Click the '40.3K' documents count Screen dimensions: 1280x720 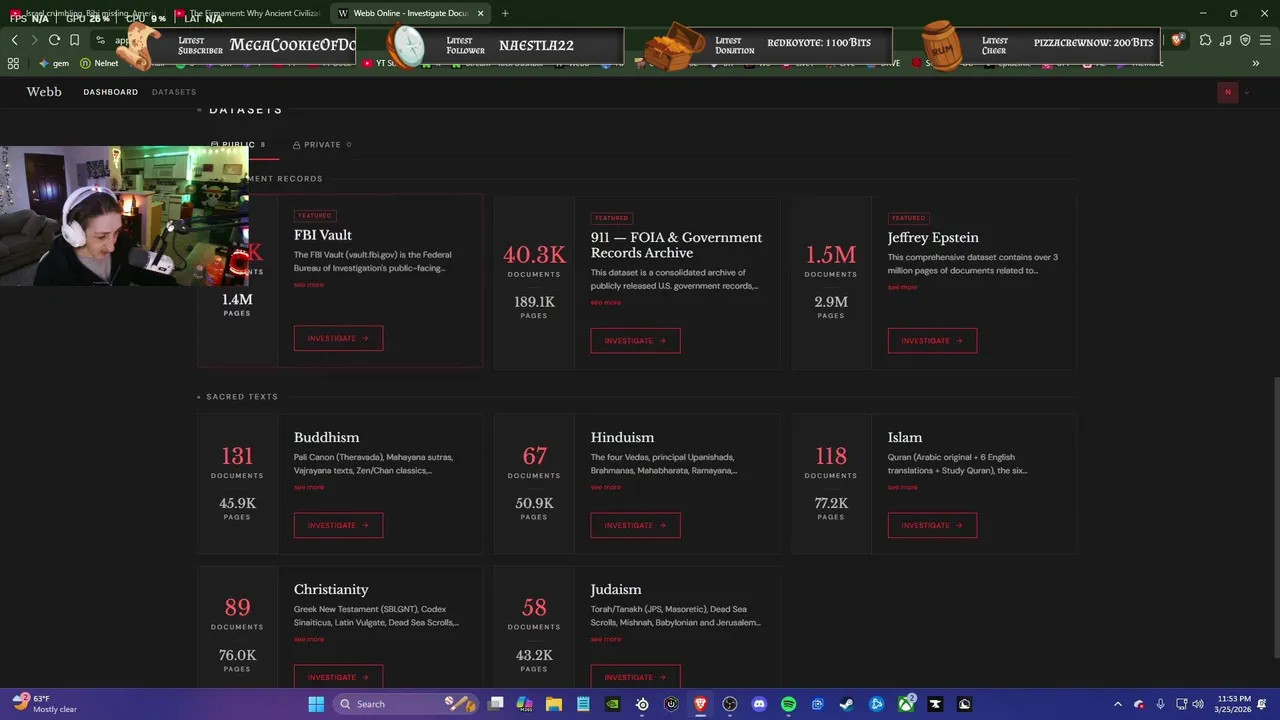pyautogui.click(x=534, y=255)
